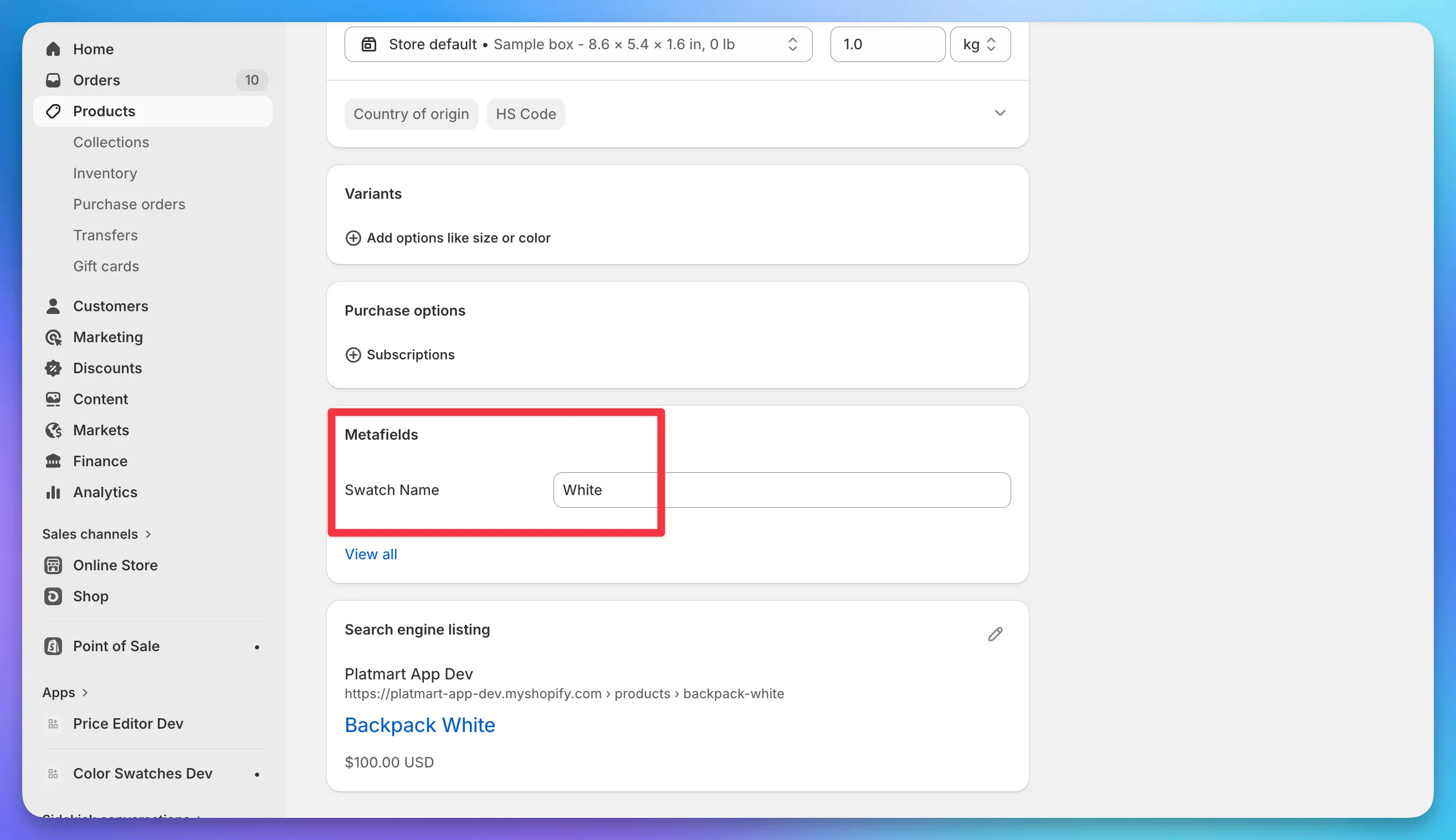Click the plus icon for adding variant options
The height and width of the screenshot is (840, 1456).
(x=353, y=238)
